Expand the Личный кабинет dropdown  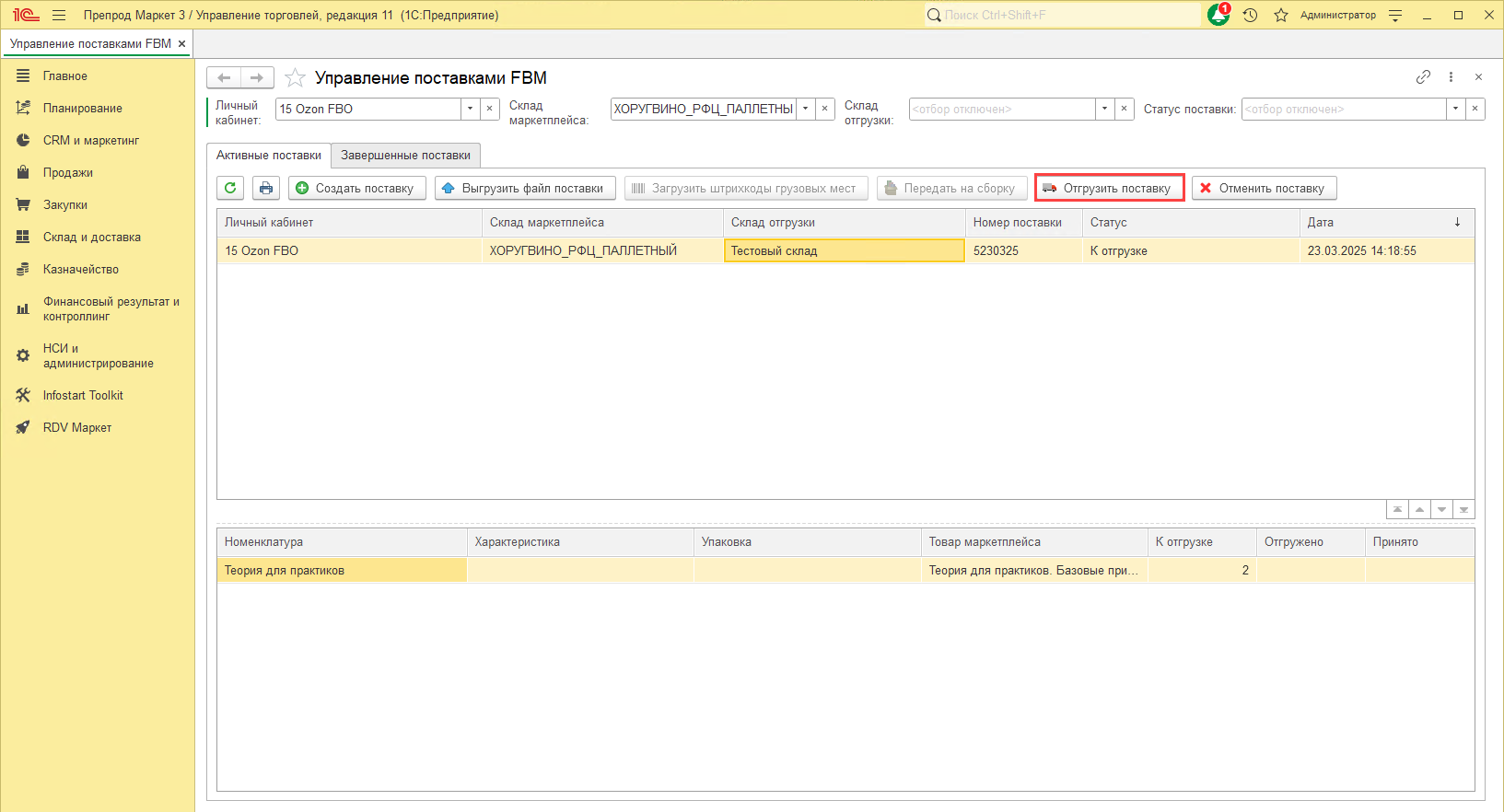coord(470,109)
